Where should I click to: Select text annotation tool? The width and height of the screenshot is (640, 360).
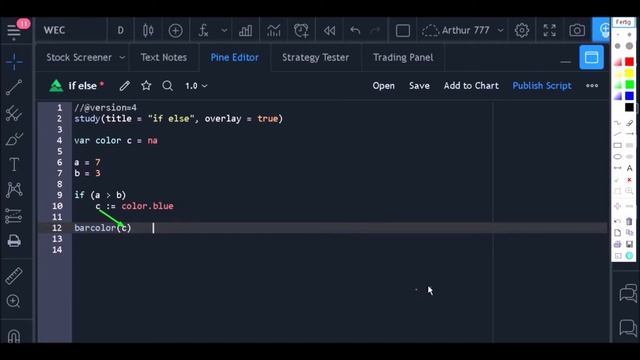tap(14, 164)
